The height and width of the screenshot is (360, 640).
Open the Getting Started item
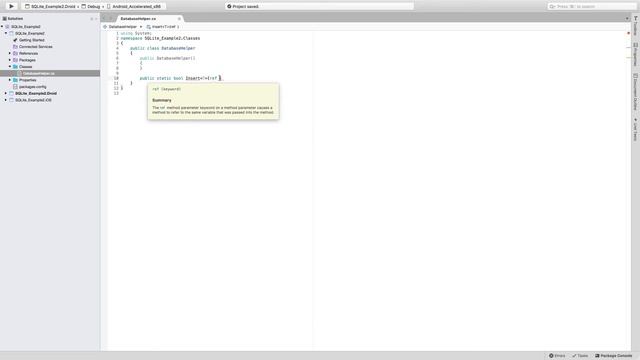click(31, 40)
